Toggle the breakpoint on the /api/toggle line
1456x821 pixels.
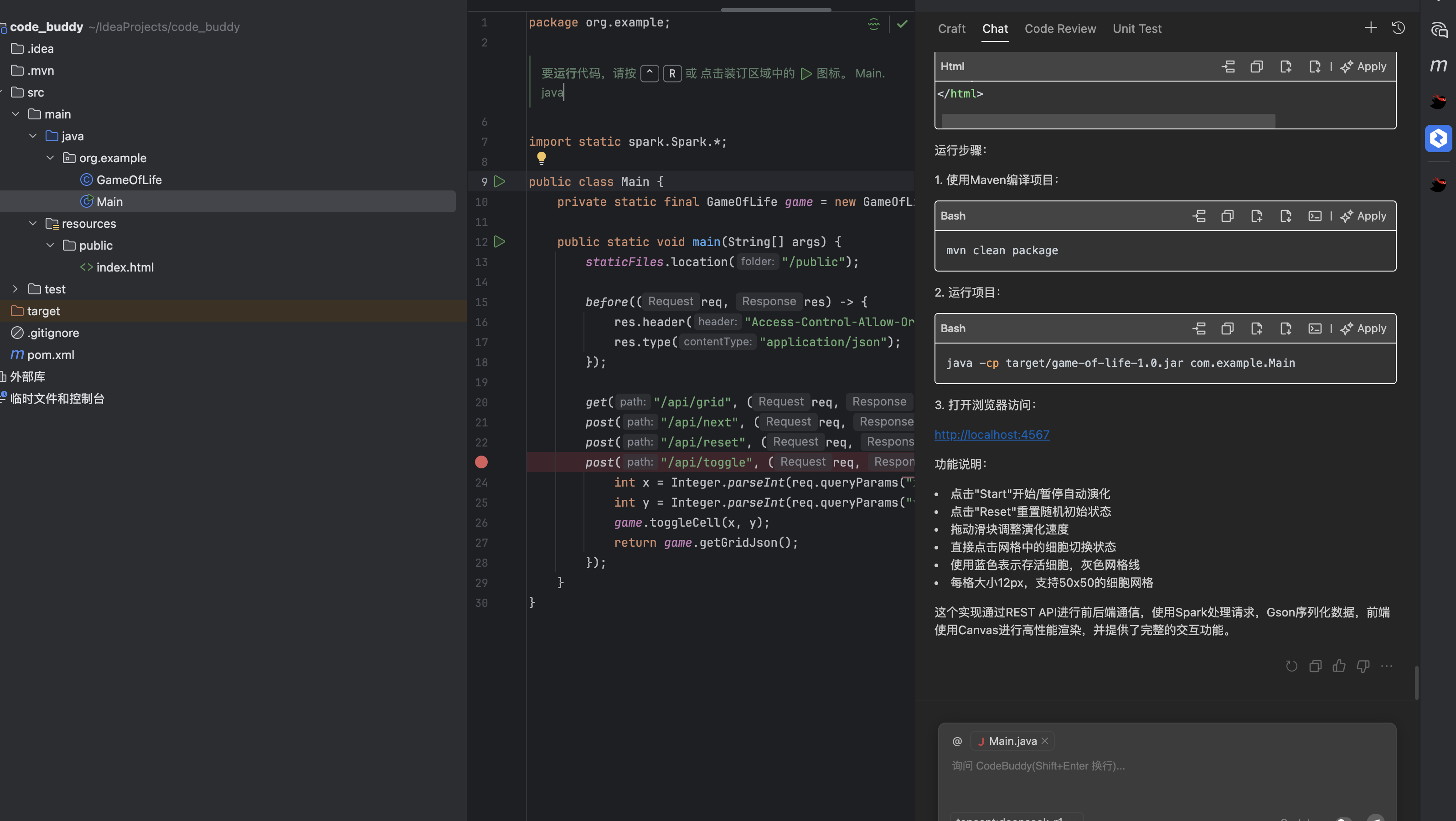tap(481, 462)
